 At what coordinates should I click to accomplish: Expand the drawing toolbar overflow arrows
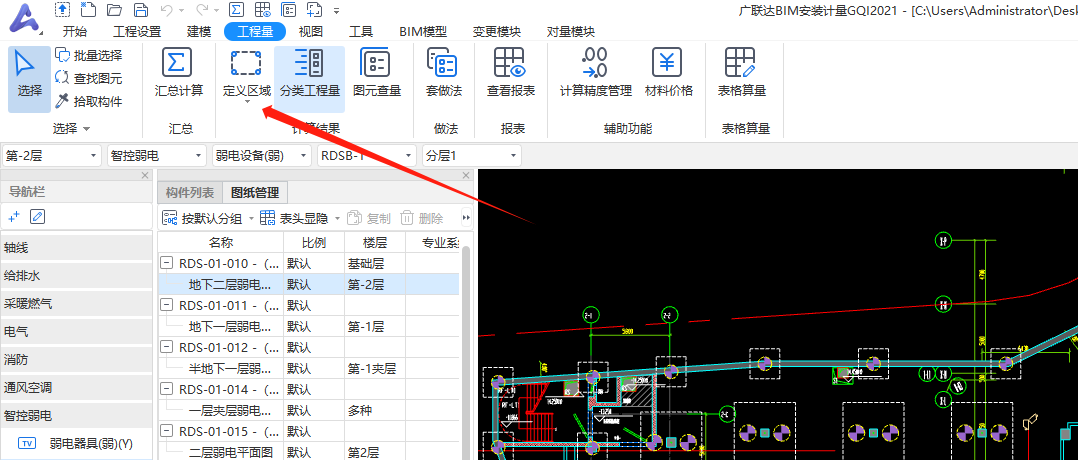coord(467,219)
